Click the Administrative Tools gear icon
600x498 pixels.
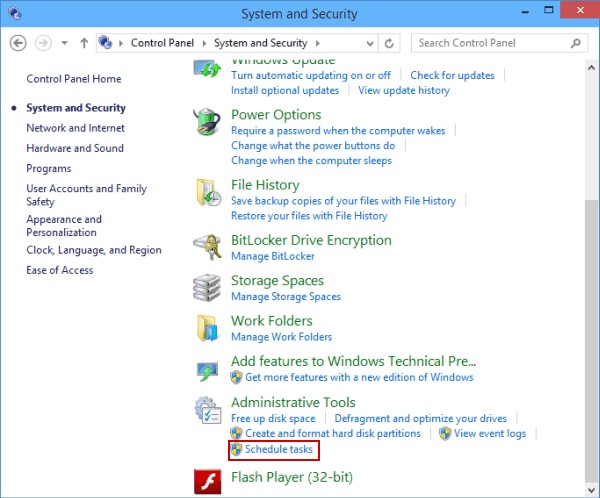click(208, 410)
